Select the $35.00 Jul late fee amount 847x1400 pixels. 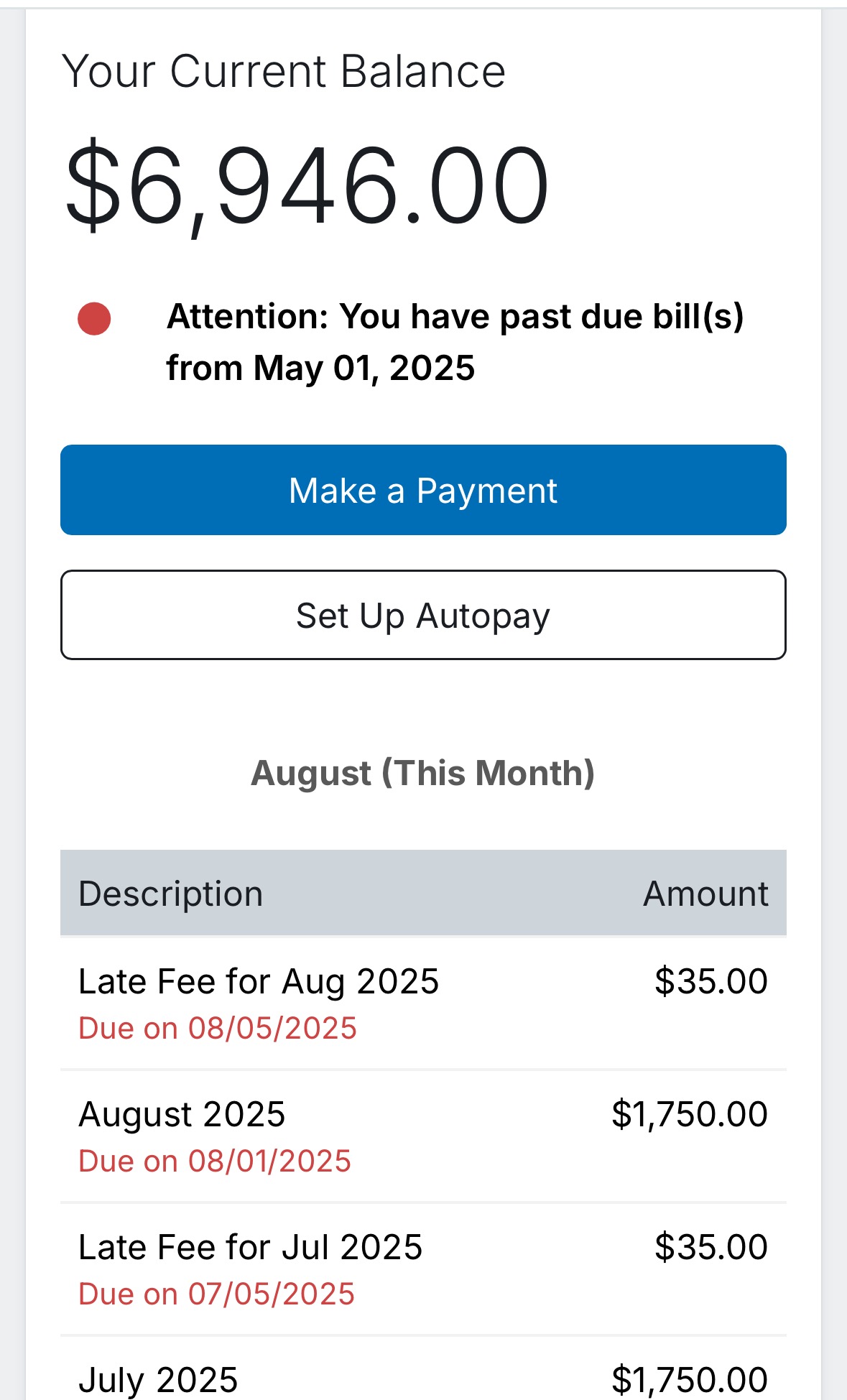point(711,1247)
